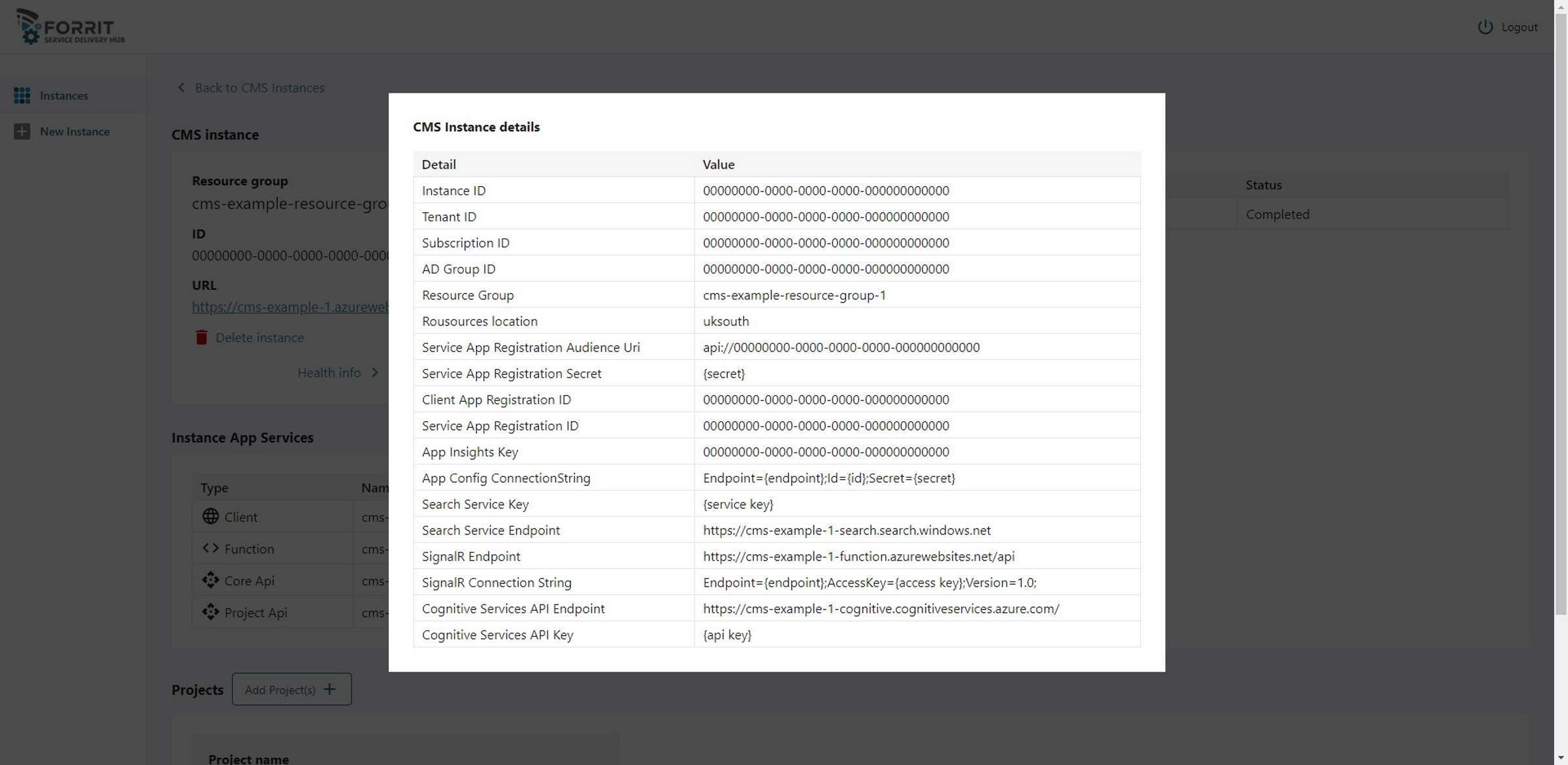Click the Service App Registration Secret value
This screenshot has width=1568, height=765.
tap(724, 374)
